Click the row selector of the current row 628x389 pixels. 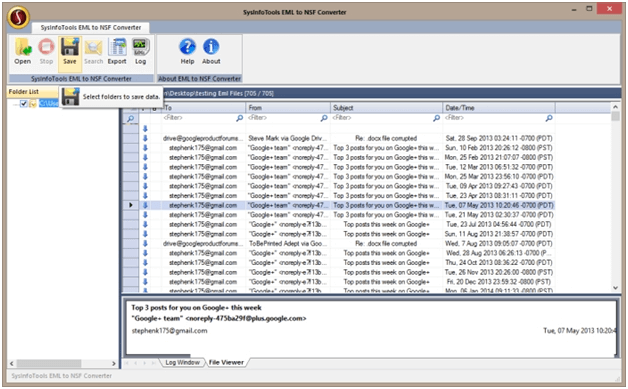131,205
